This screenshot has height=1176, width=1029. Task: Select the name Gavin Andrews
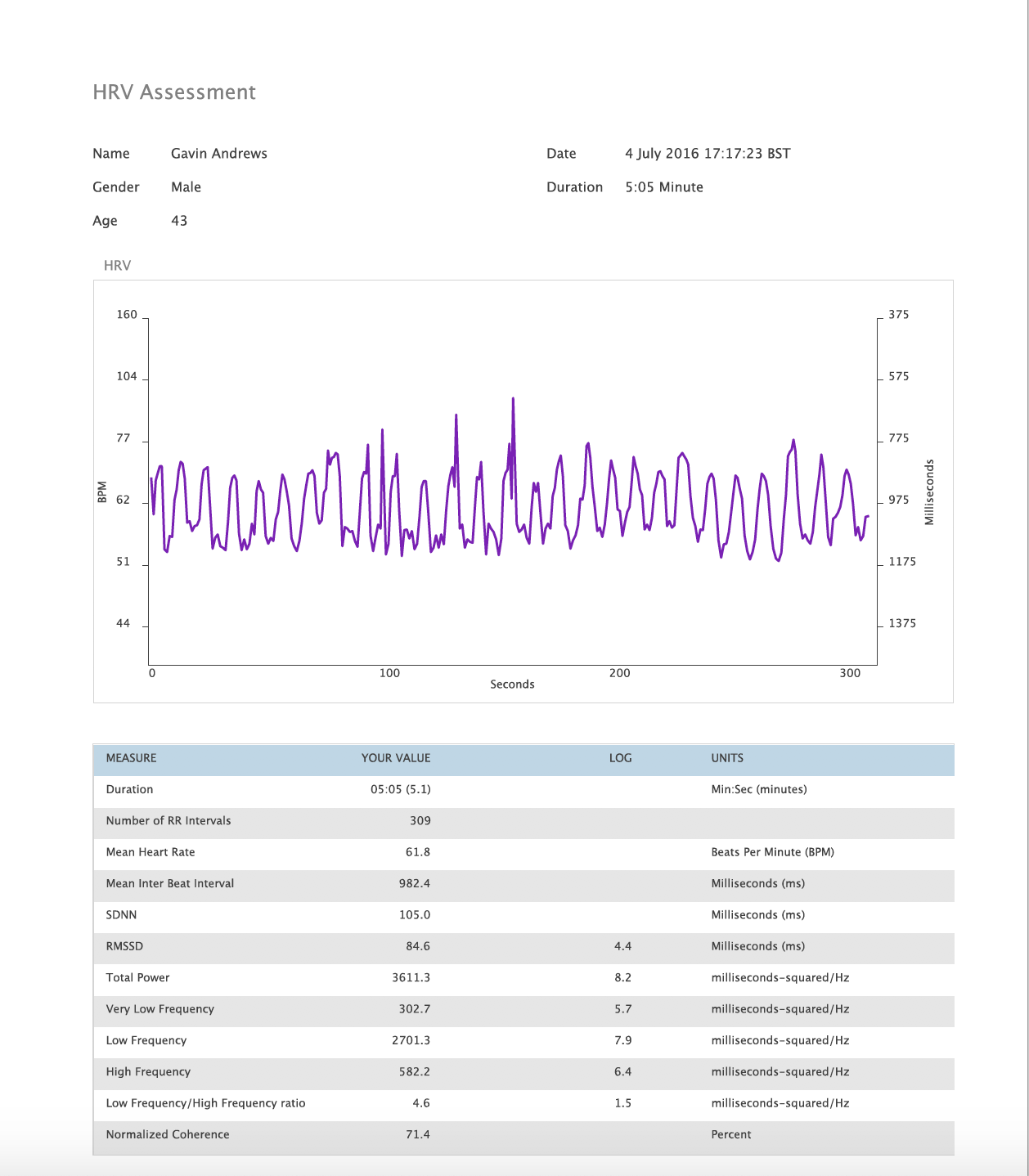[x=219, y=153]
